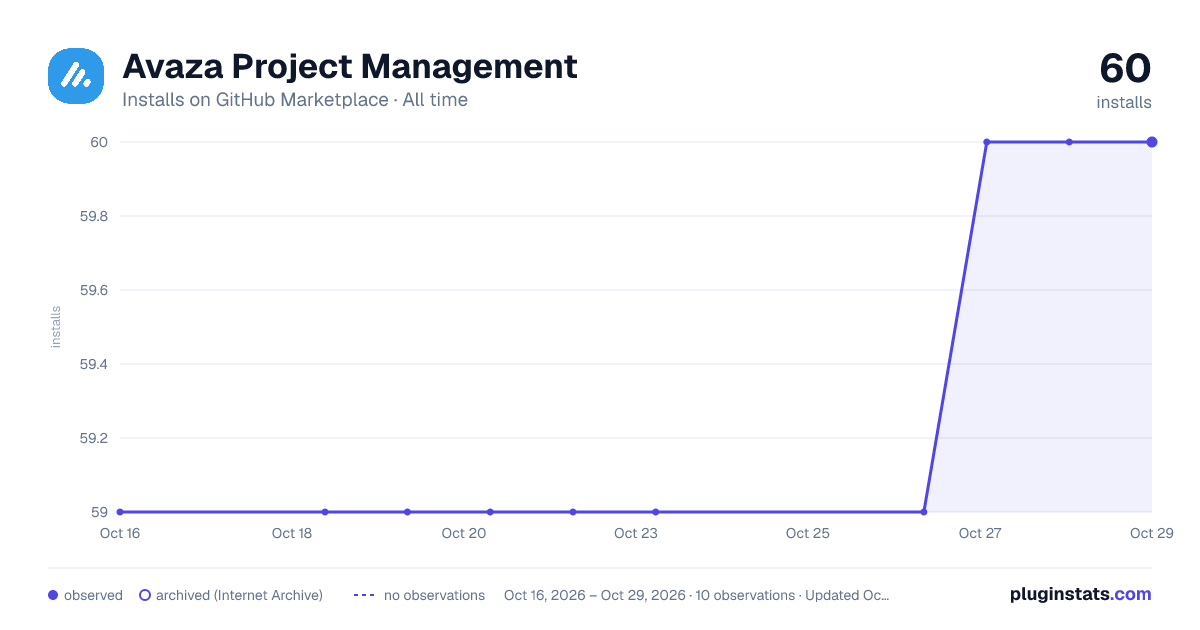Select the 'Installs on GitHub Marketplace · All time' subtitle
This screenshot has width=1200, height=630.
295,100
